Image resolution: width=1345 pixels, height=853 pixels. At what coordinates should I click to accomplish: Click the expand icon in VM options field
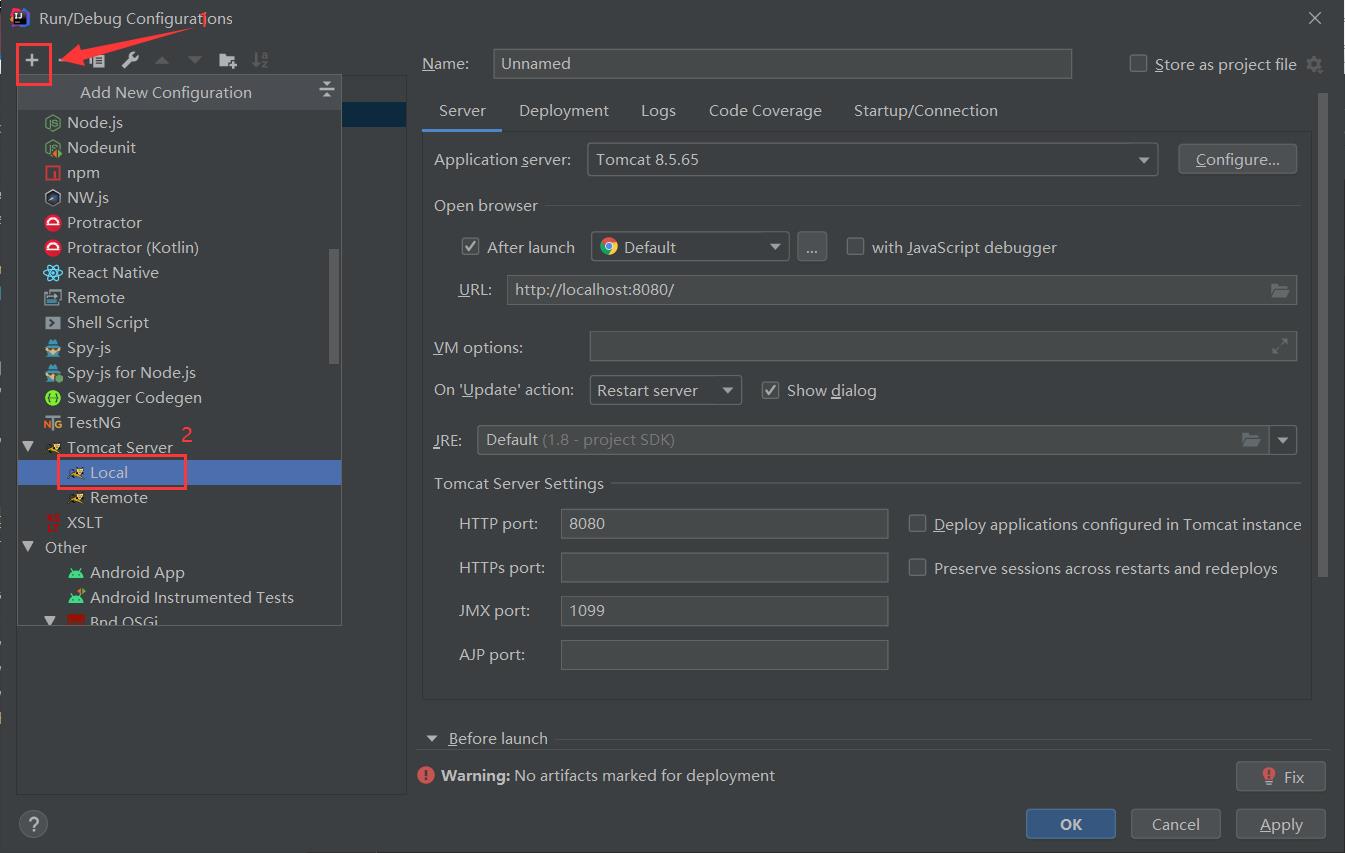pyautogui.click(x=1280, y=346)
